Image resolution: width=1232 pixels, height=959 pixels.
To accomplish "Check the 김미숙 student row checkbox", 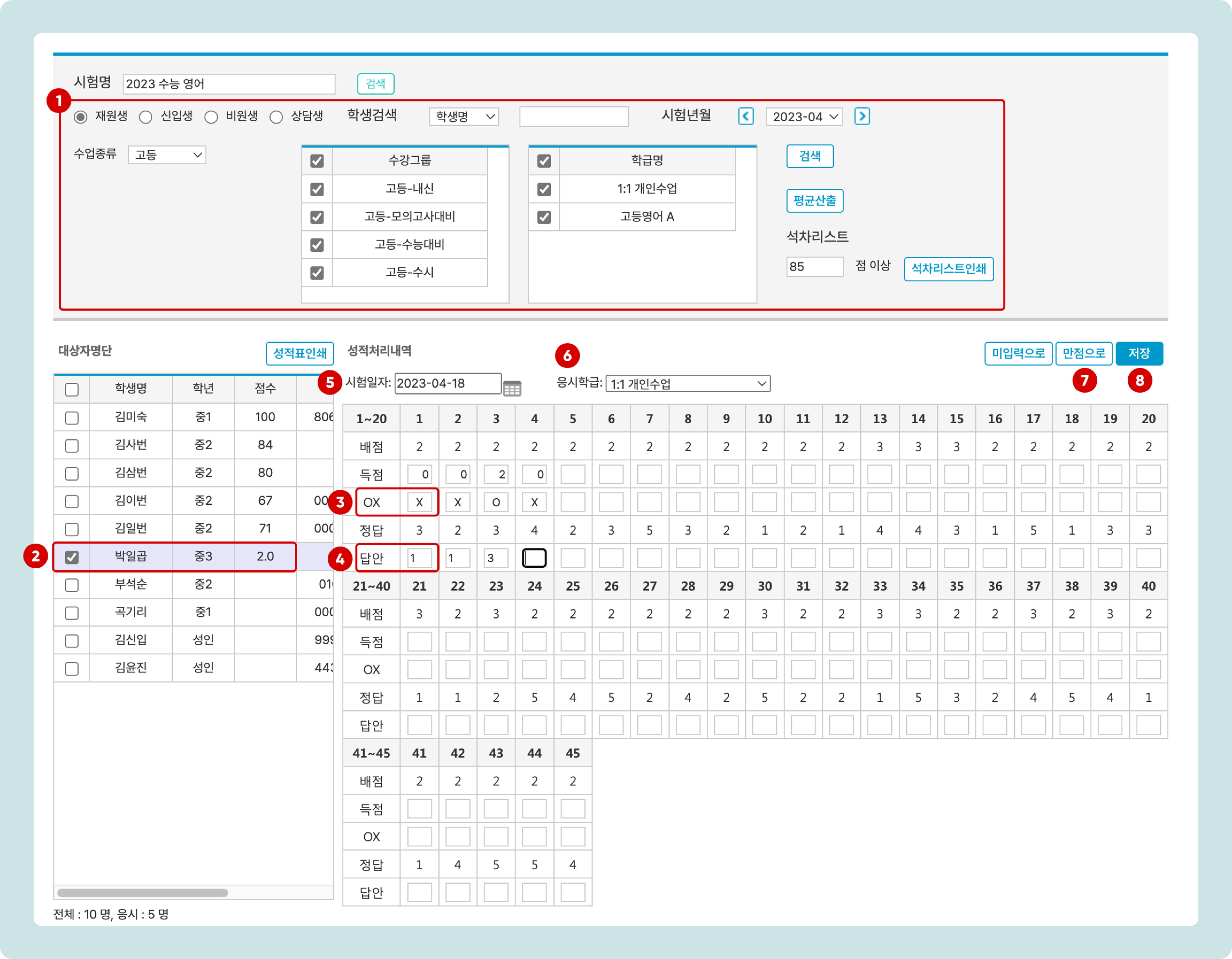I will click(x=72, y=418).
